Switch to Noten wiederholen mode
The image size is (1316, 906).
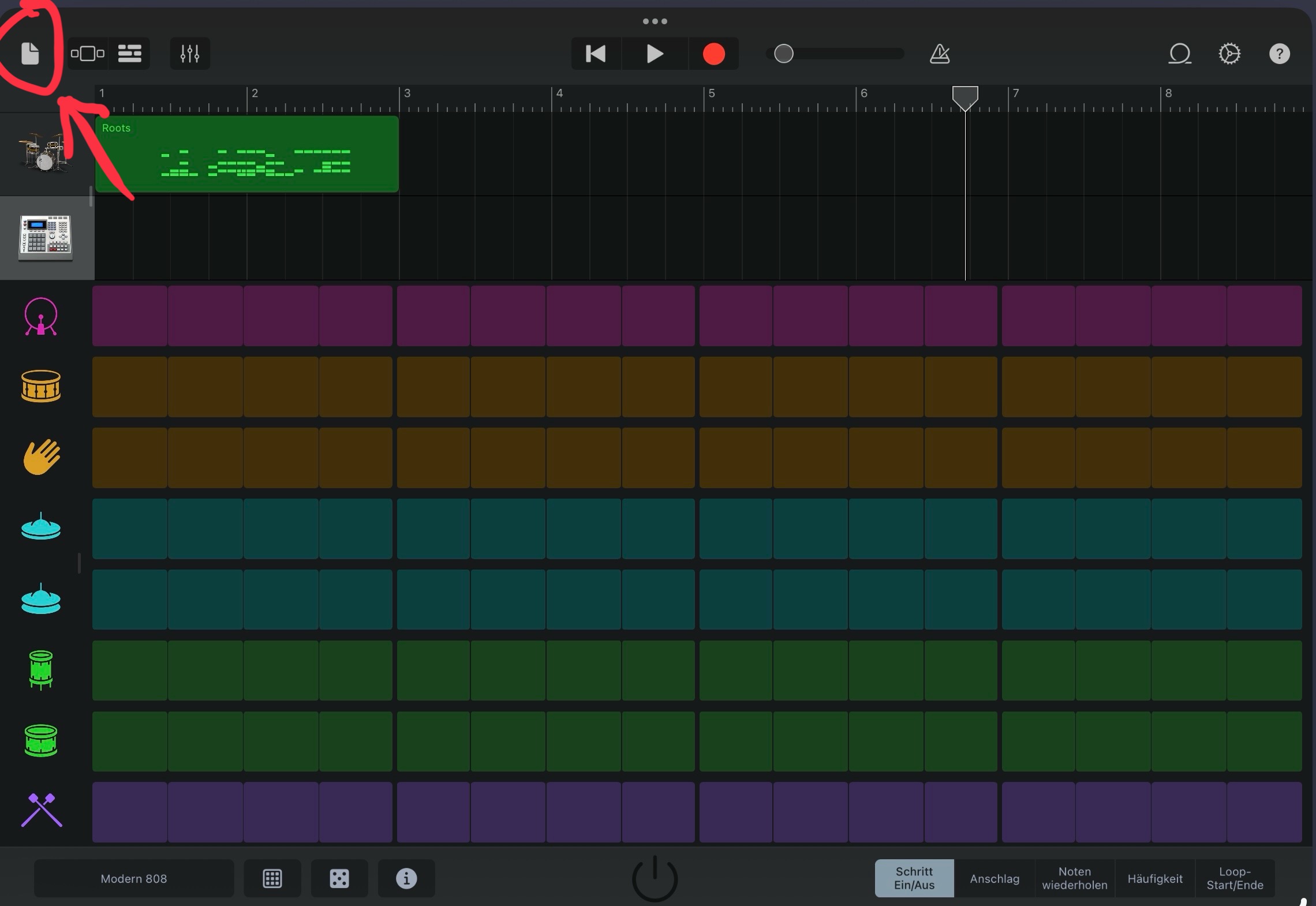pyautogui.click(x=1074, y=878)
